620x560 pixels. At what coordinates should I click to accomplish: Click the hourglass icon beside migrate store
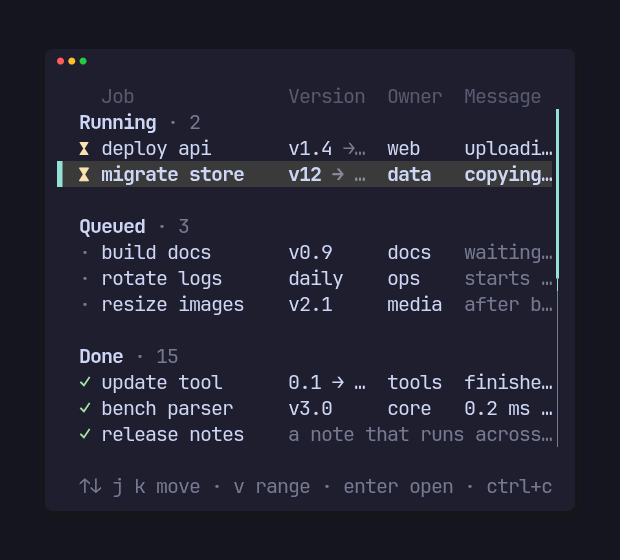pos(84,174)
